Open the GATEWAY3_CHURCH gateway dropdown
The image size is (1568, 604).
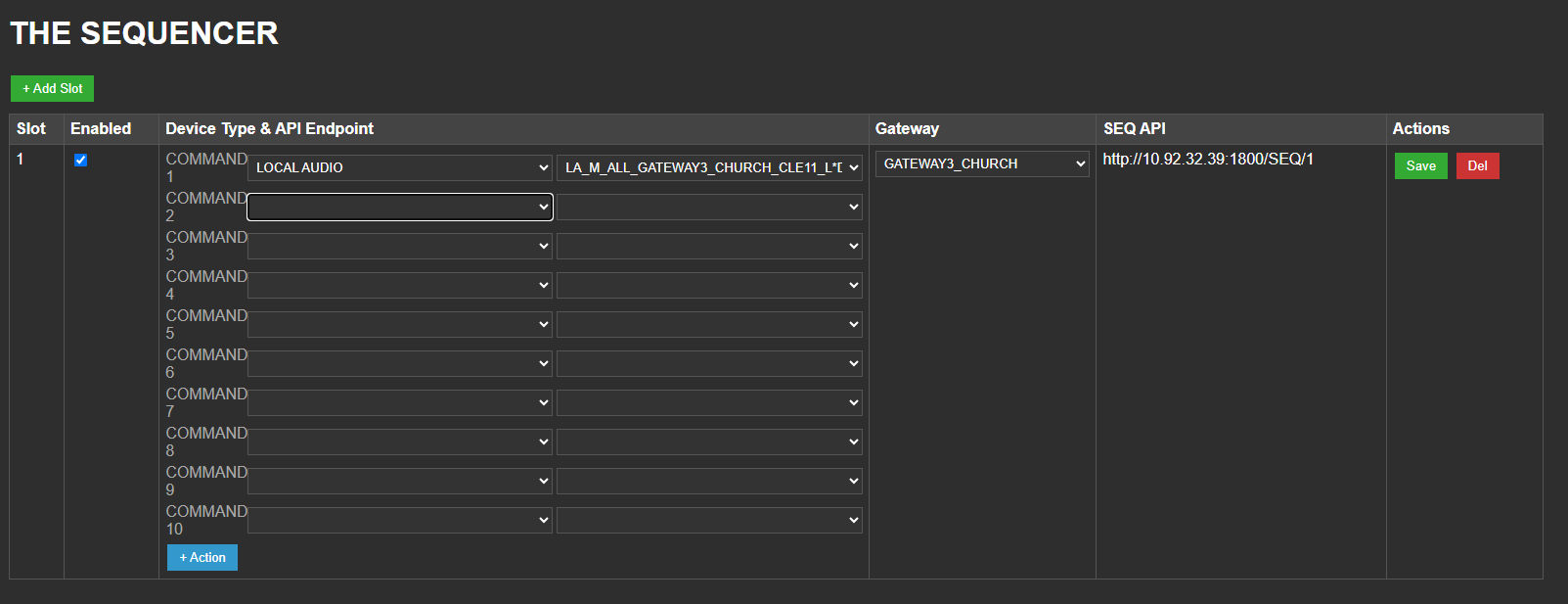(982, 163)
